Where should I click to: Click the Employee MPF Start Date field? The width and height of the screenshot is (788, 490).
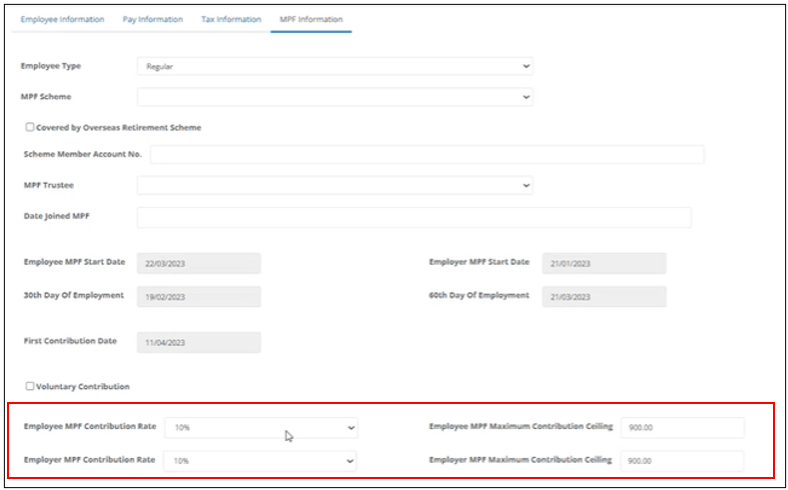tap(199, 263)
